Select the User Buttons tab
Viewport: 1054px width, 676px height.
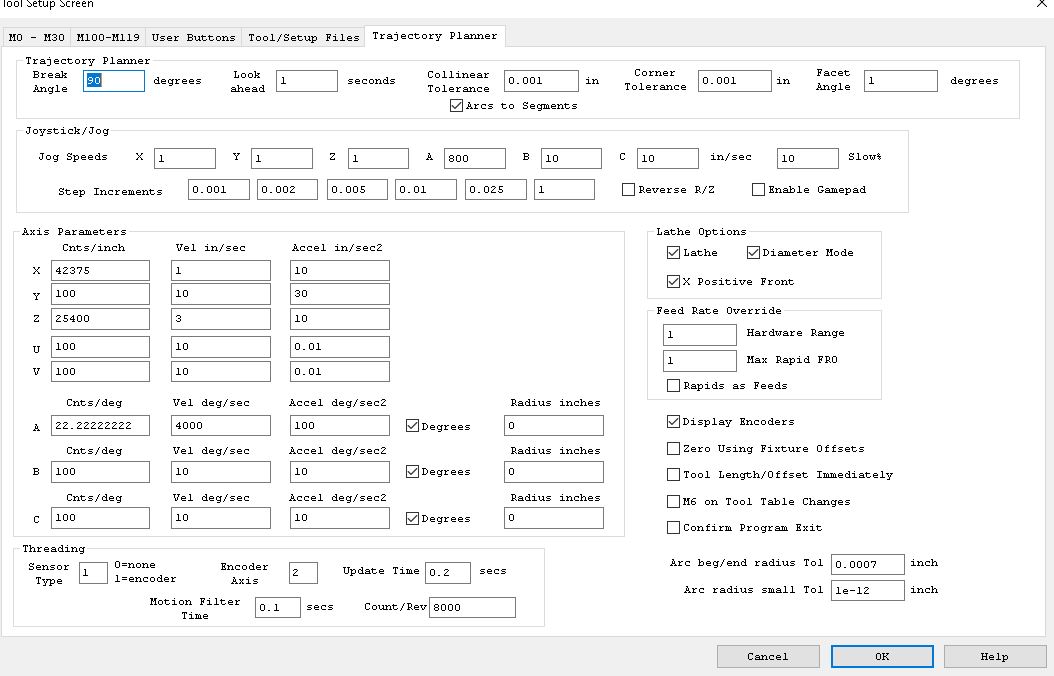[193, 37]
